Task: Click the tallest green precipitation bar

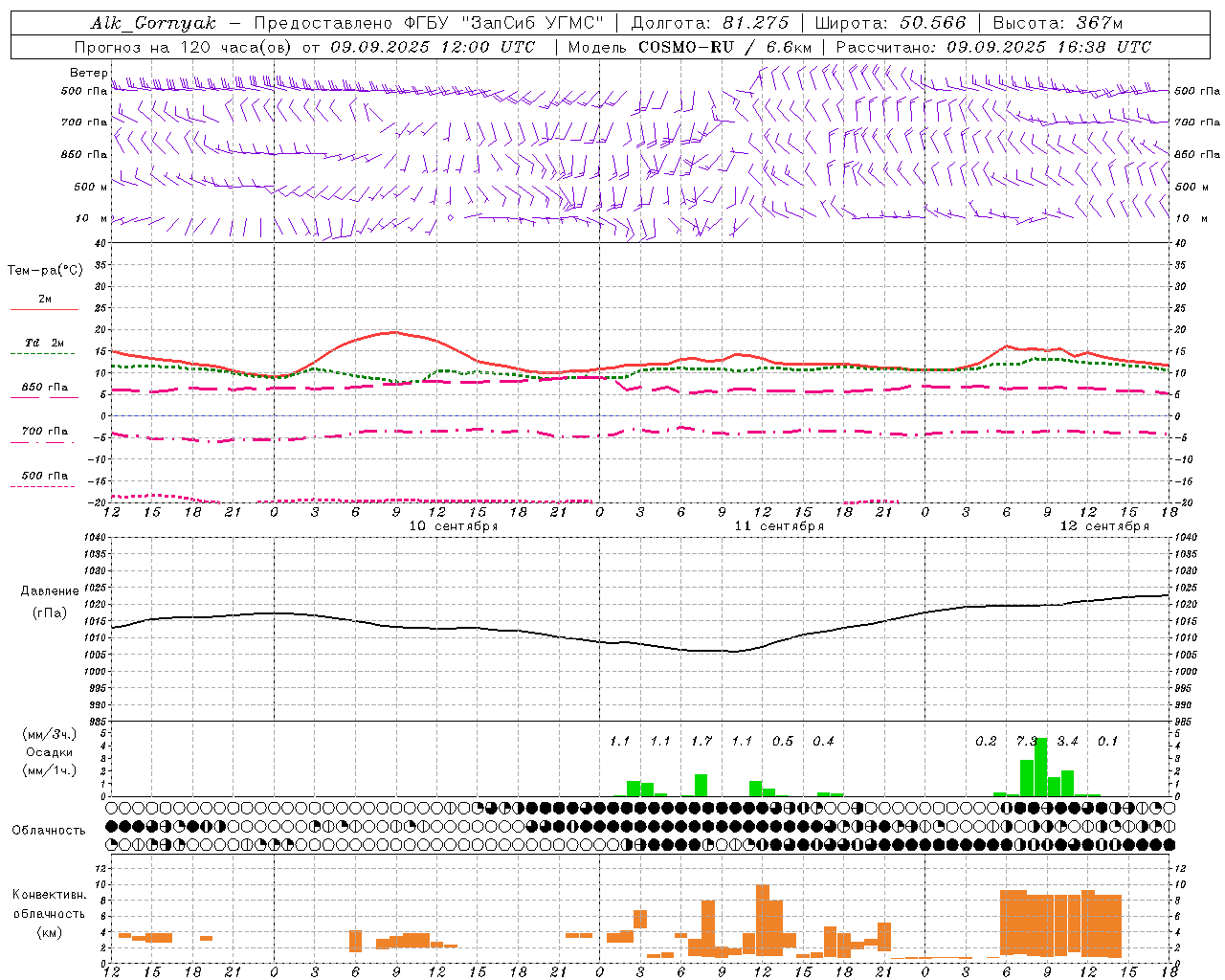Action: click(1040, 768)
